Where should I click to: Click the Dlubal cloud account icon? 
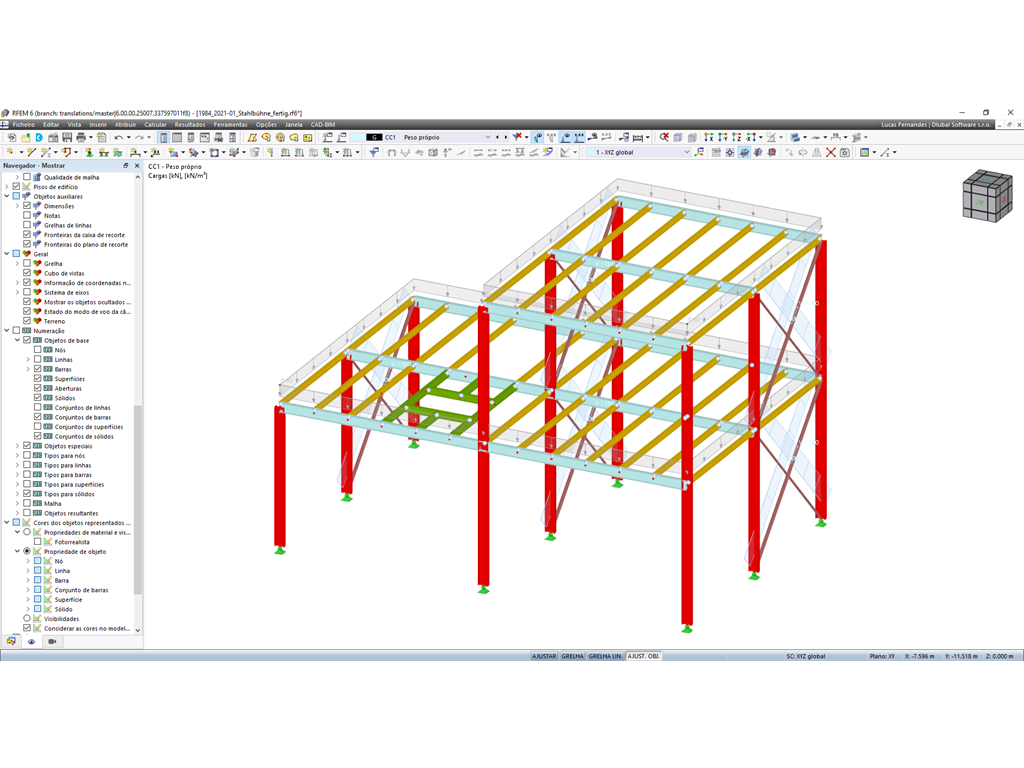pos(39,137)
